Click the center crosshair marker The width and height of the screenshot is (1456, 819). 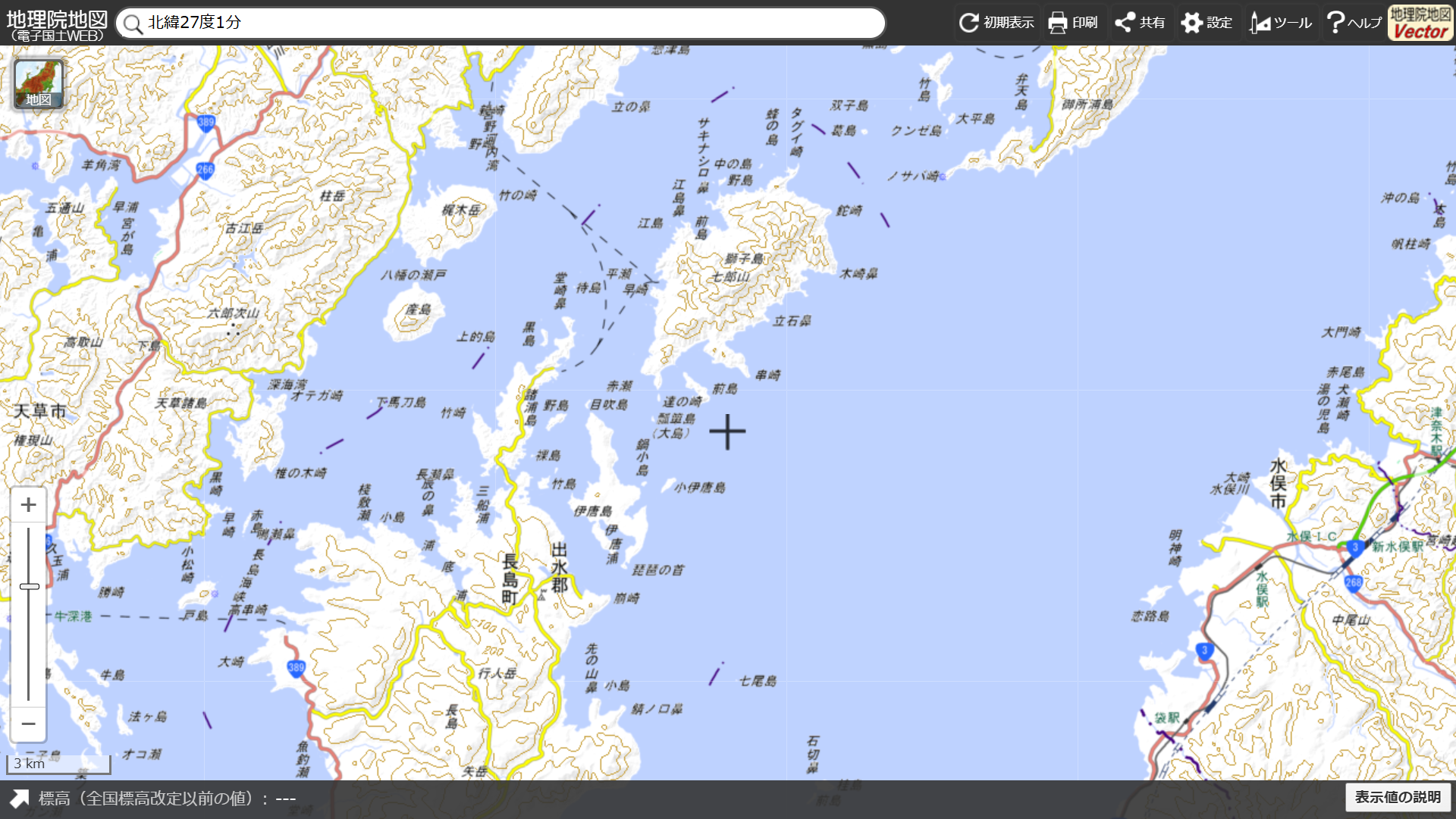[727, 431]
